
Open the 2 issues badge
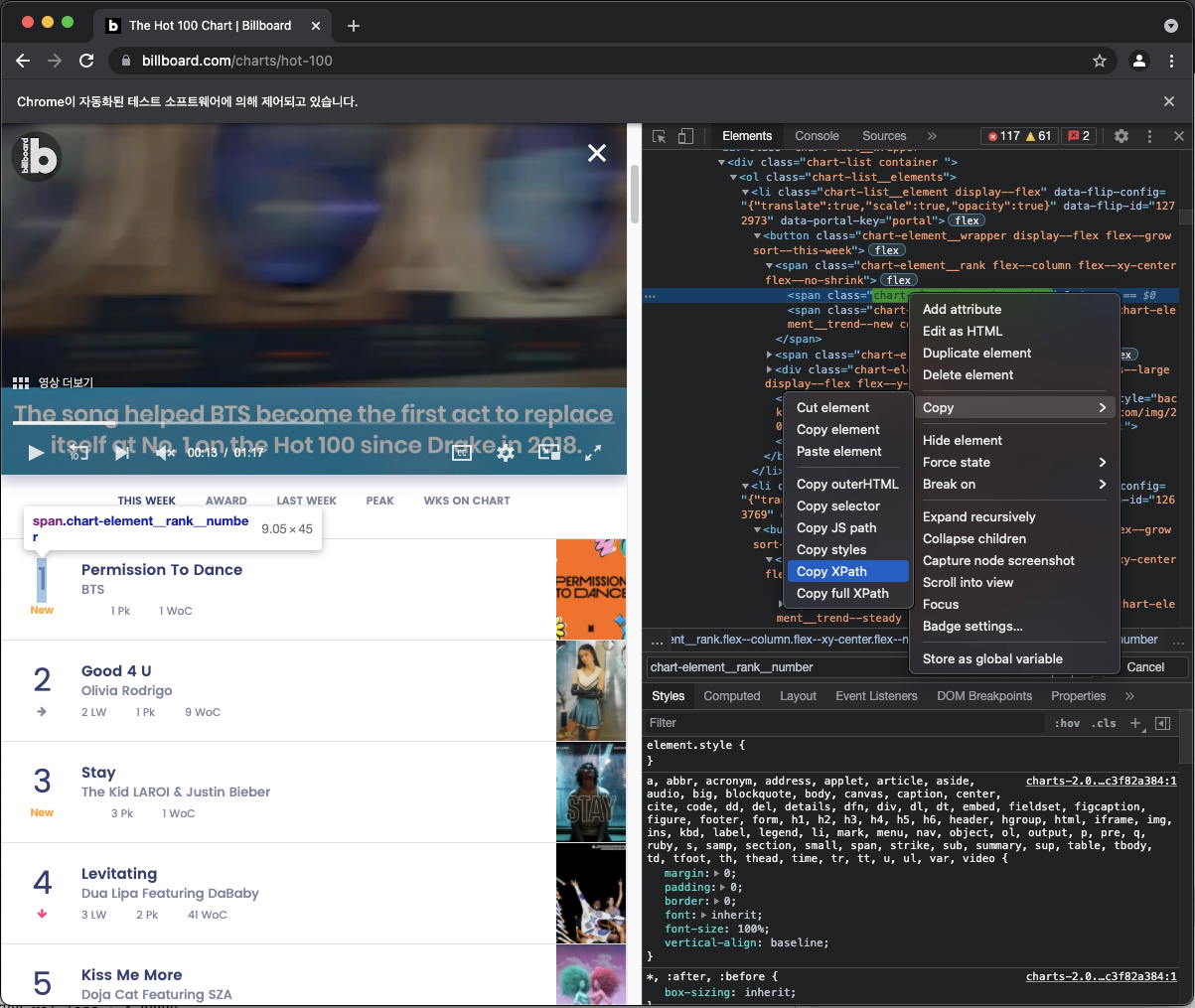point(1079,136)
